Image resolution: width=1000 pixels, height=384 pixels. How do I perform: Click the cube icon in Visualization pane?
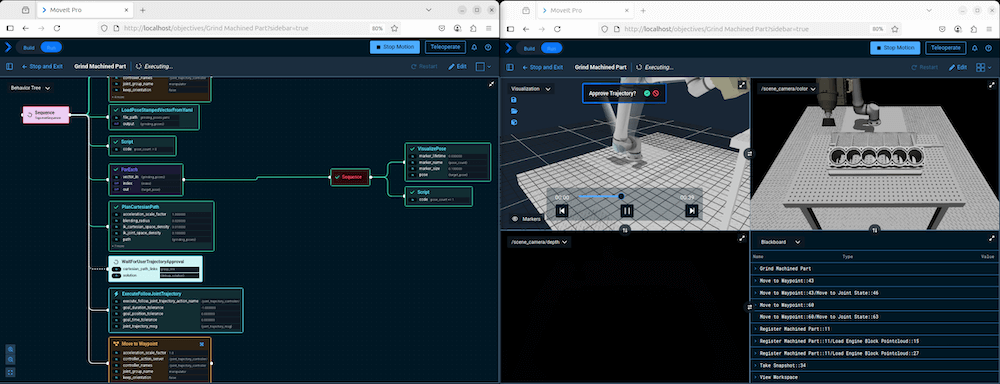pyautogui.click(x=514, y=122)
